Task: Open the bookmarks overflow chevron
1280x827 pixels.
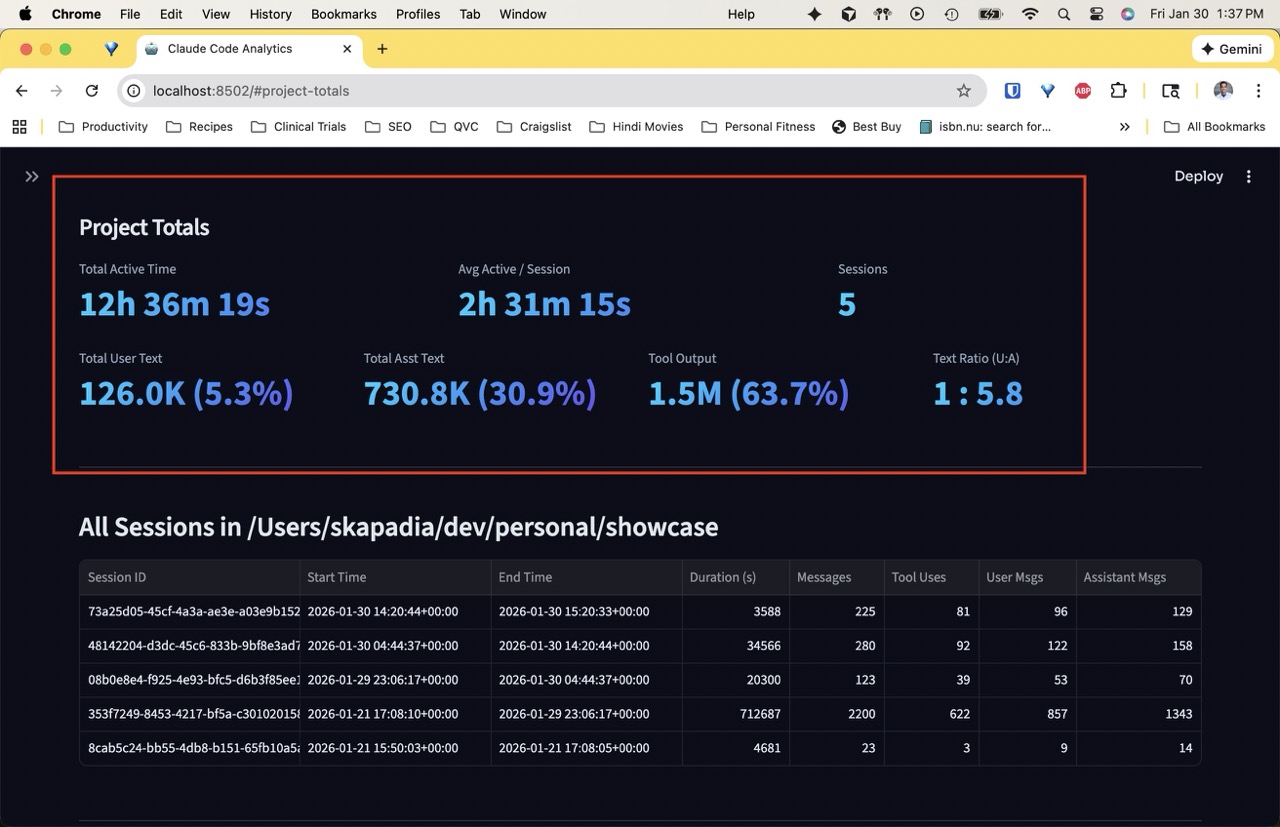Action: tap(1124, 127)
